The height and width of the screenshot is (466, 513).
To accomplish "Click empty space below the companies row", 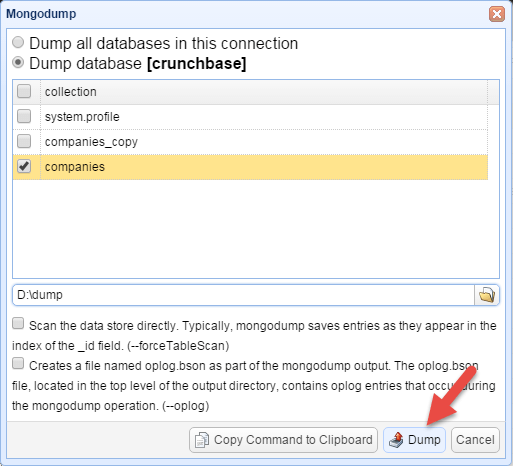I will click(x=256, y=229).
